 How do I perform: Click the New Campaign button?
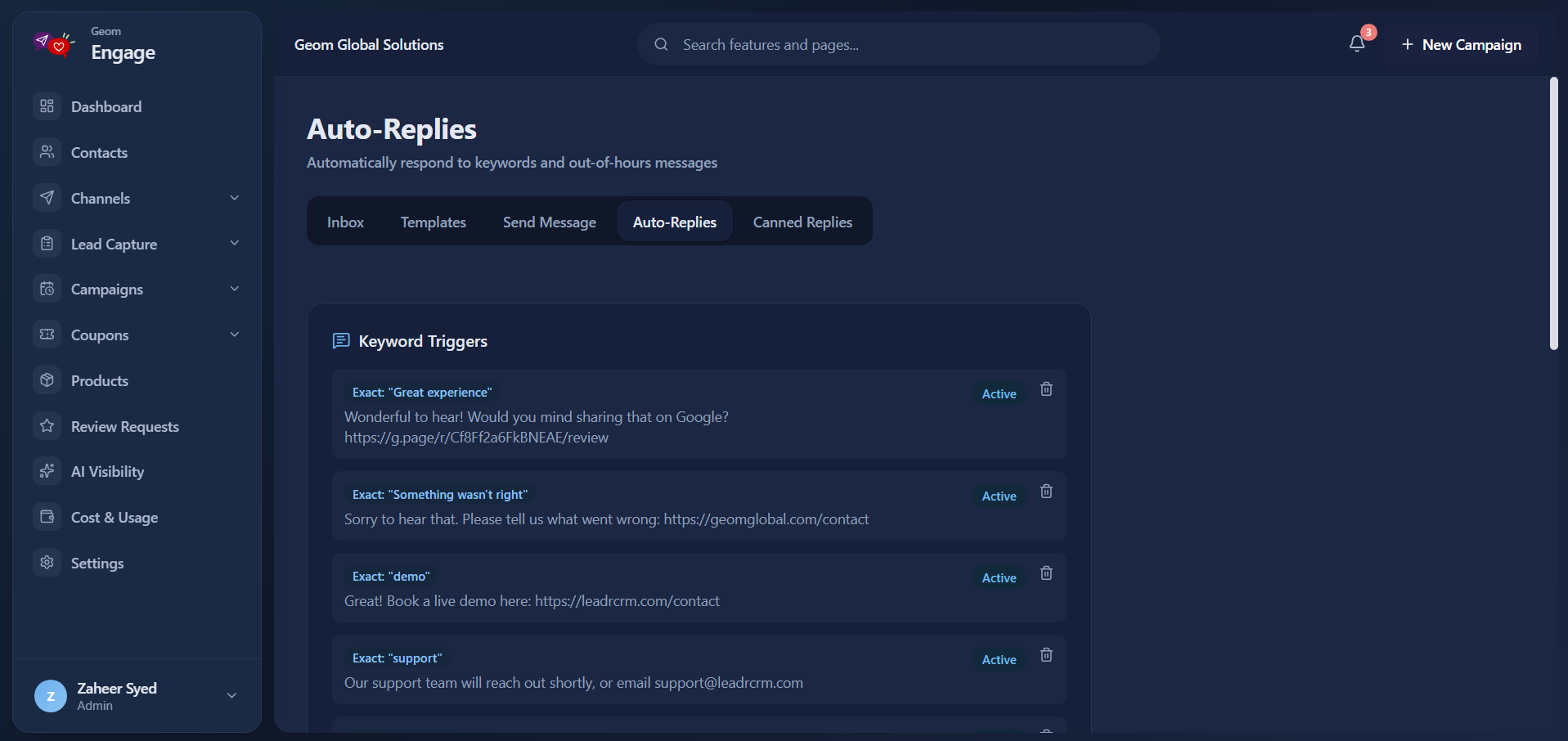[1461, 44]
